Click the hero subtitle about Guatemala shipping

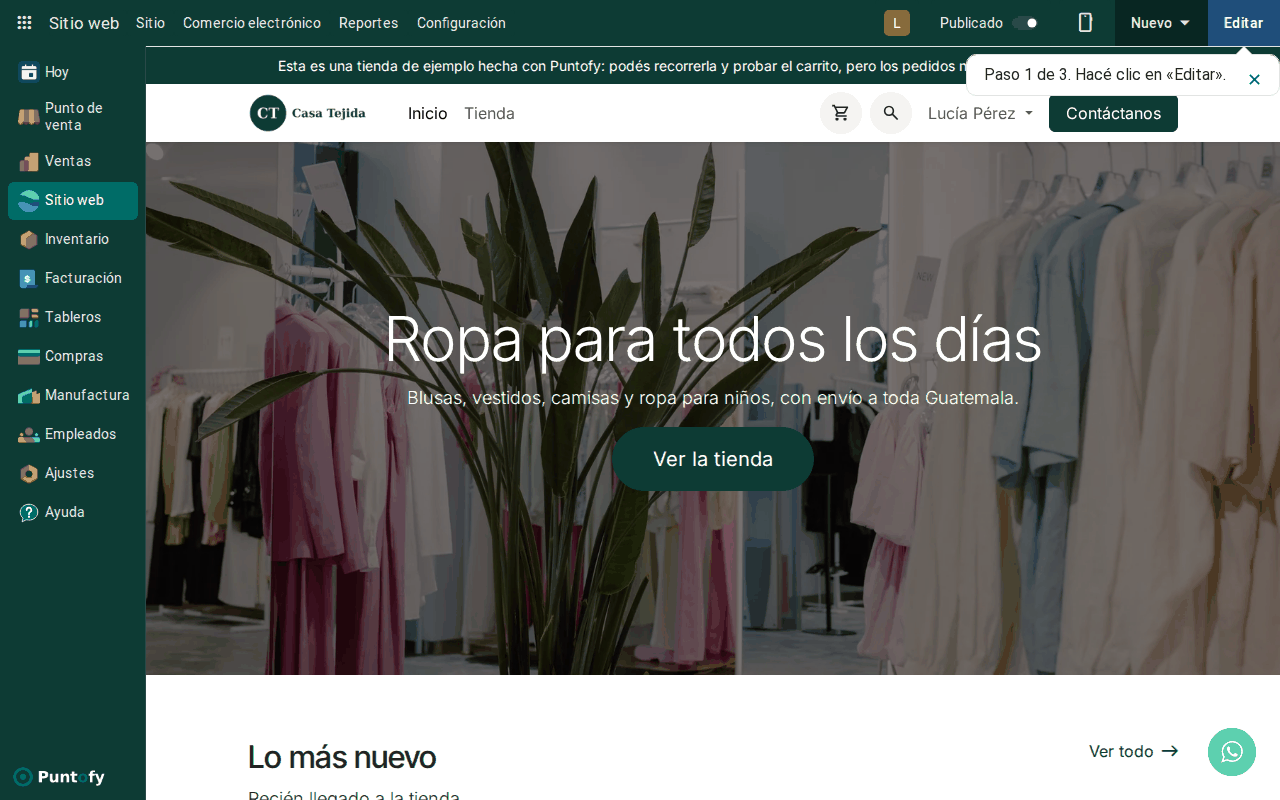713,397
